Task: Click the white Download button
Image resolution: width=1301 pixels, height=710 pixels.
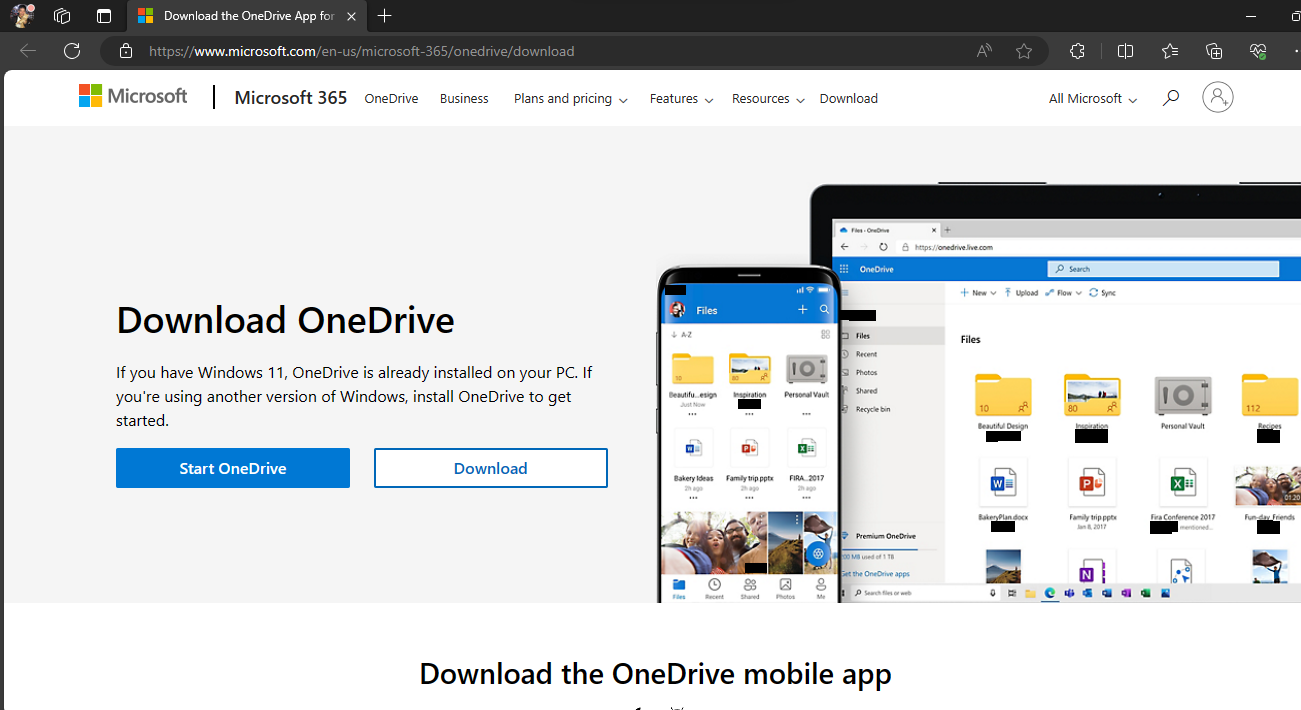Action: point(491,468)
